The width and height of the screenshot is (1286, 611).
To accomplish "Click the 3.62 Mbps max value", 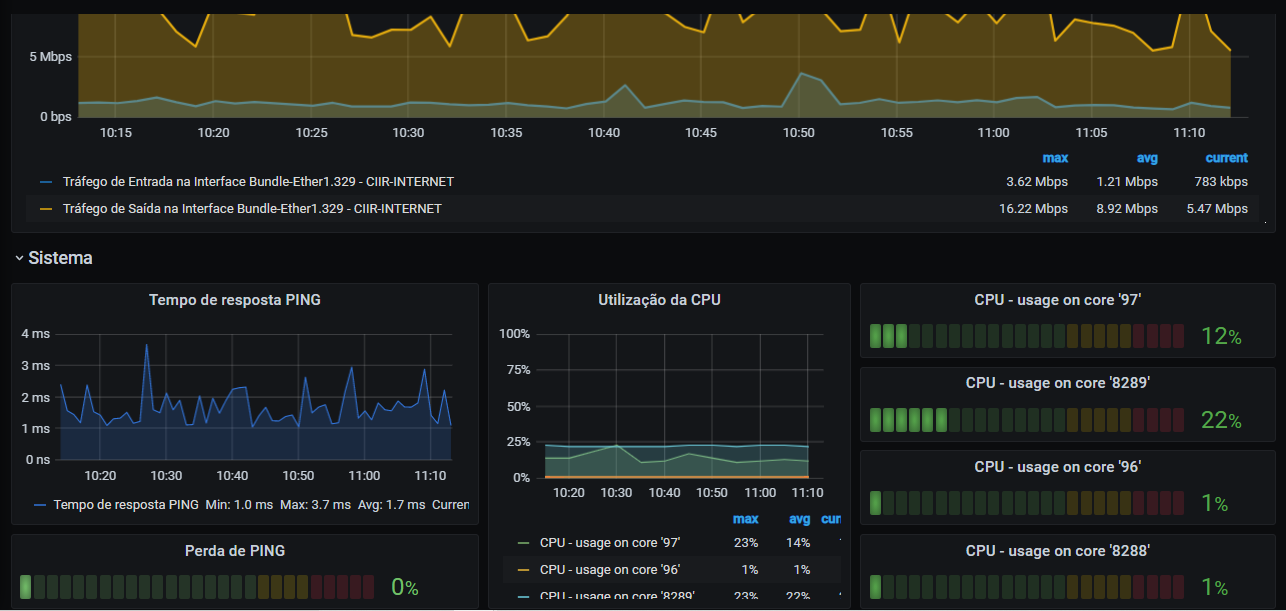I will (x=1037, y=182).
